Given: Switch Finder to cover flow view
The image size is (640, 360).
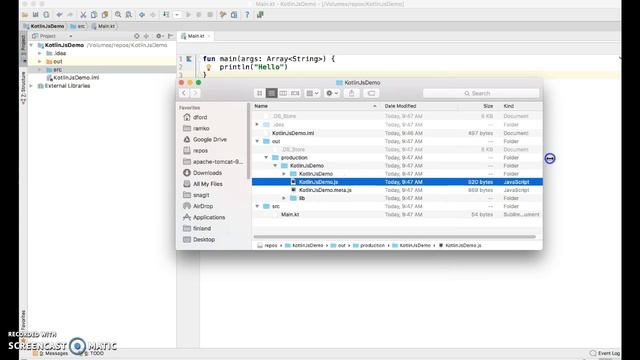Looking at the screenshot, I should tap(295, 93).
